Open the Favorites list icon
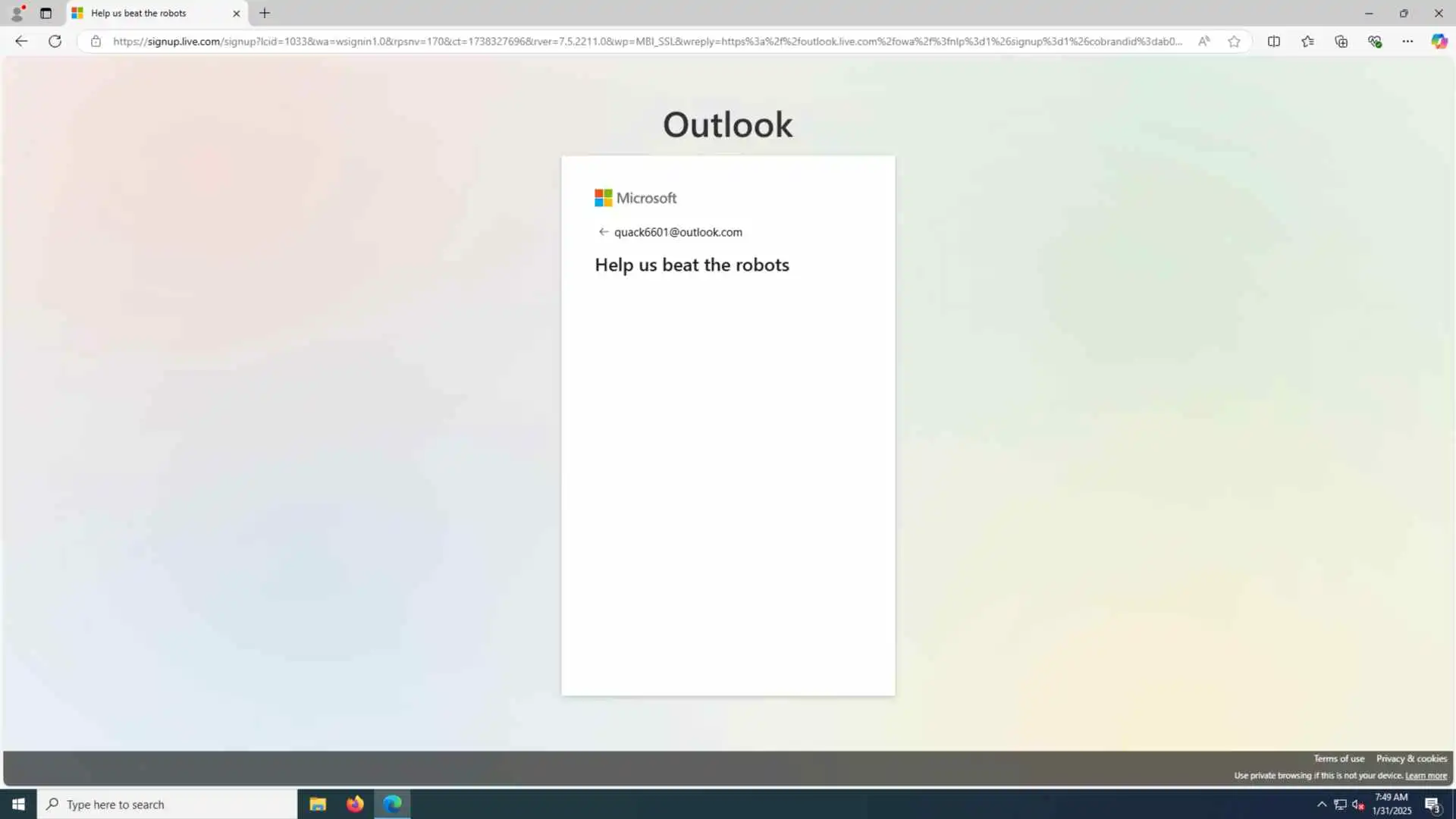 tap(1307, 42)
